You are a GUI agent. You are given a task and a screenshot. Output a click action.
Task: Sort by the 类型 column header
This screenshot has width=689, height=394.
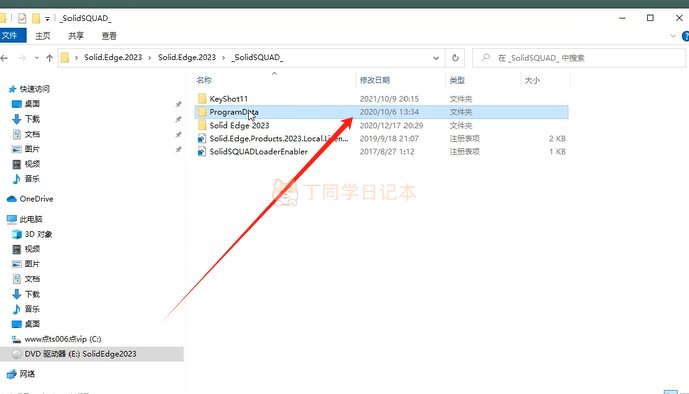[457, 80]
